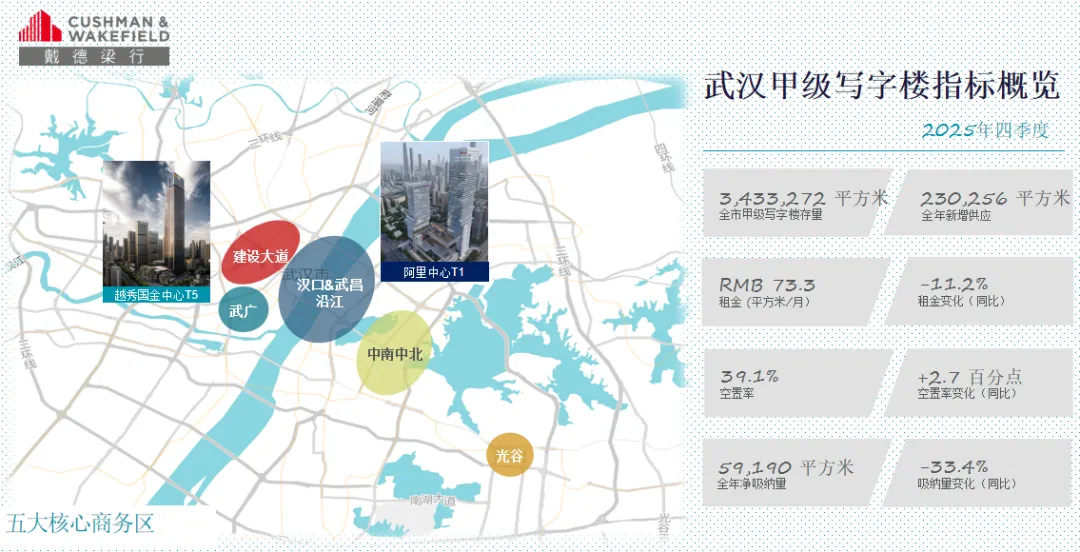Image resolution: width=1080 pixels, height=552 pixels.
Task: Click the 武汉甲级写字楼指标概览 heading
Action: coord(882,86)
